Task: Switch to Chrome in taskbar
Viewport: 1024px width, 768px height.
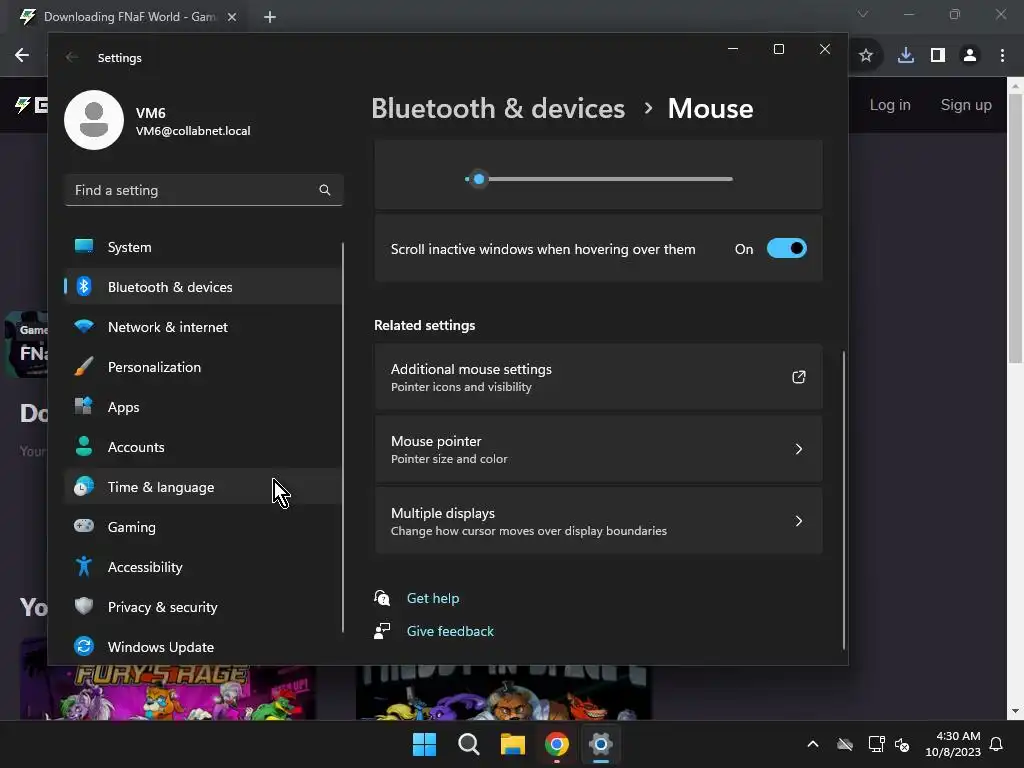Action: click(556, 744)
